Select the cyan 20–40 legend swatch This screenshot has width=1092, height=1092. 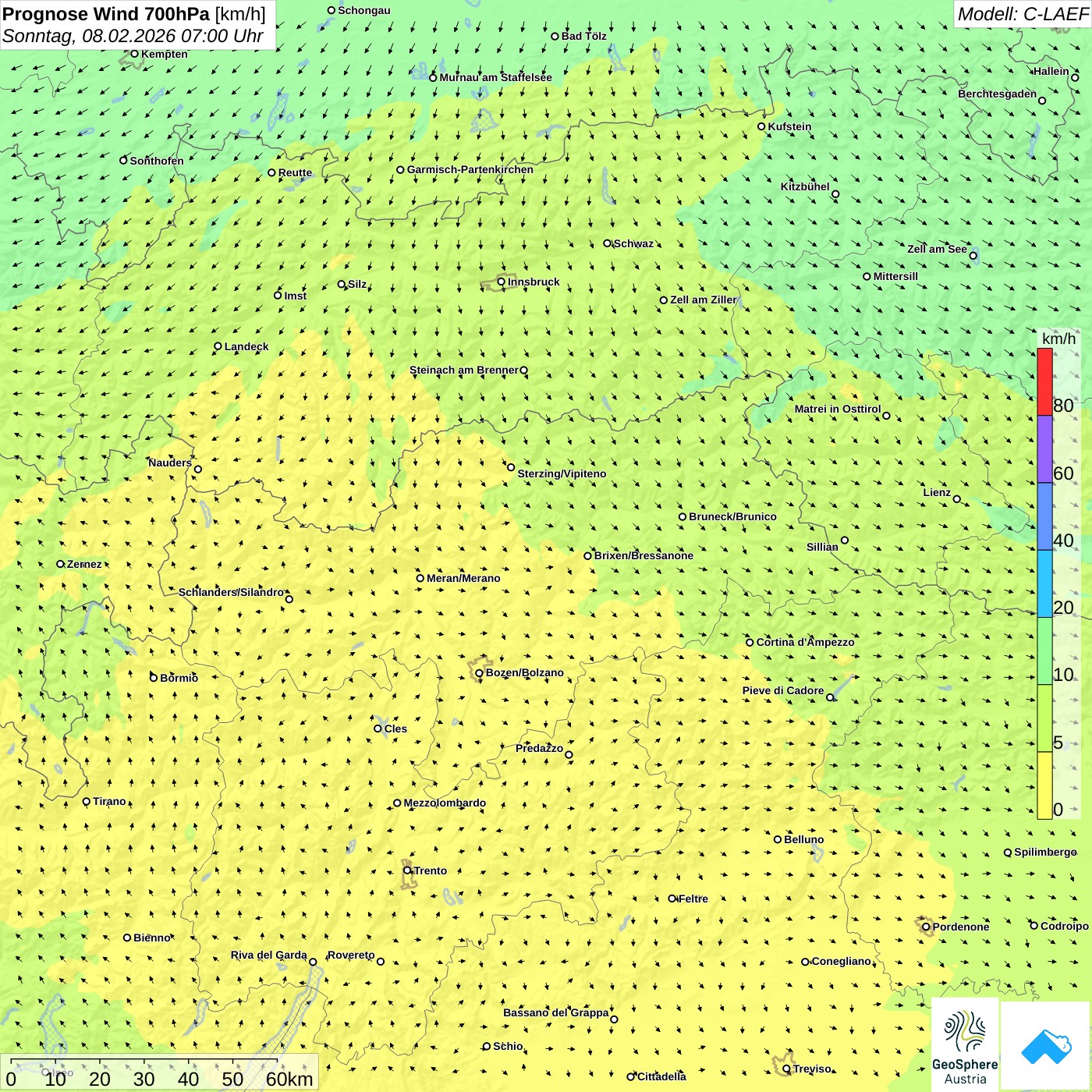[x=1044, y=584]
